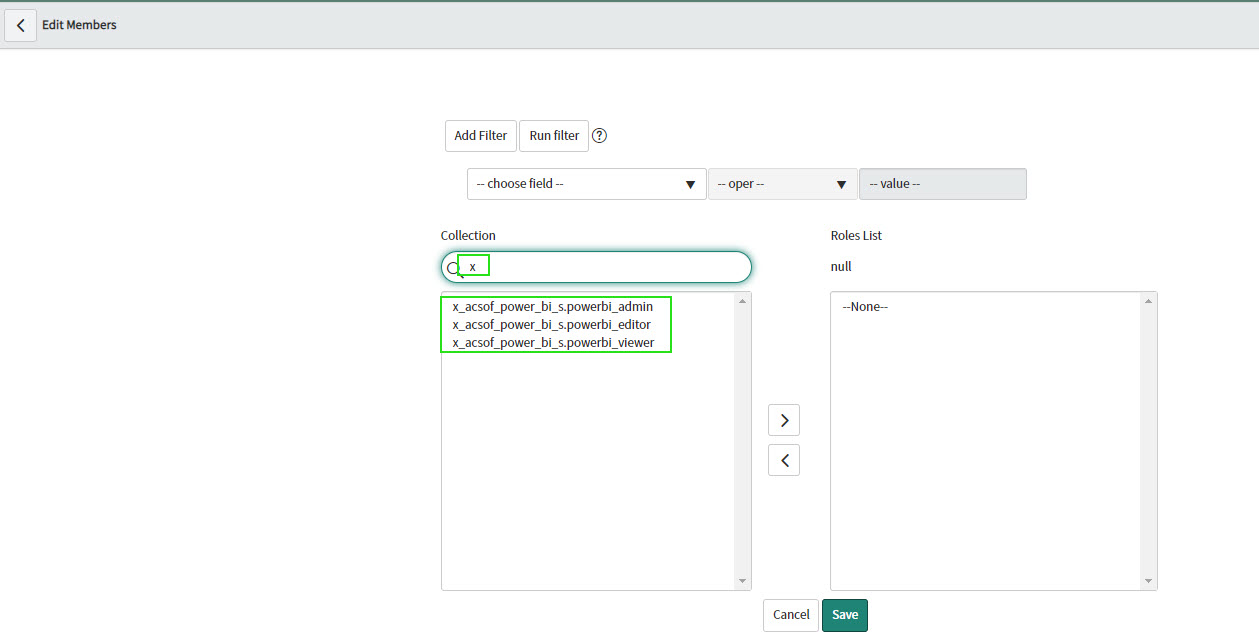Click Roles List scrollbar down arrow
The image size is (1259, 641).
click(x=1148, y=581)
